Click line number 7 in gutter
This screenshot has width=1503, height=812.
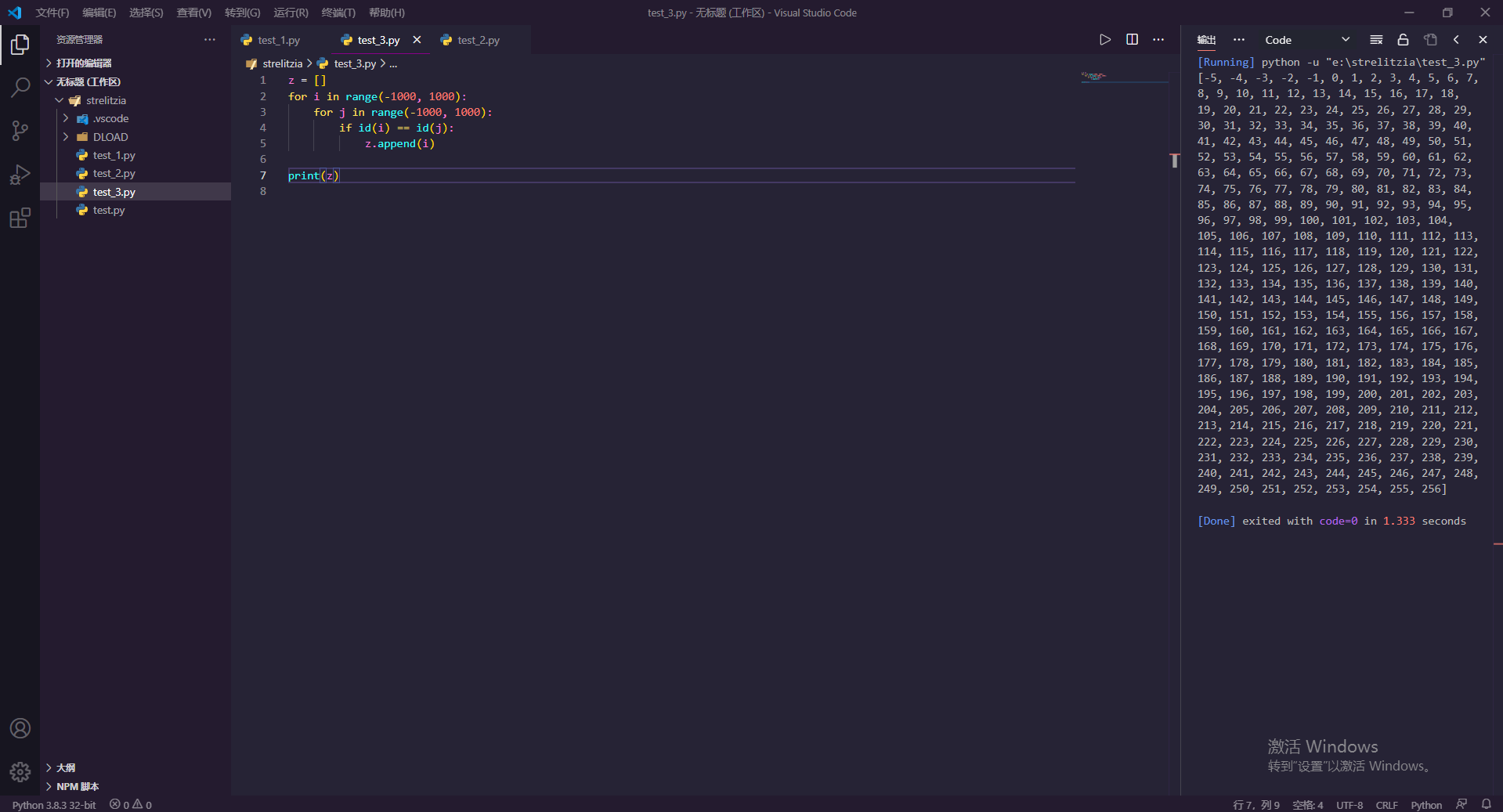tap(263, 175)
